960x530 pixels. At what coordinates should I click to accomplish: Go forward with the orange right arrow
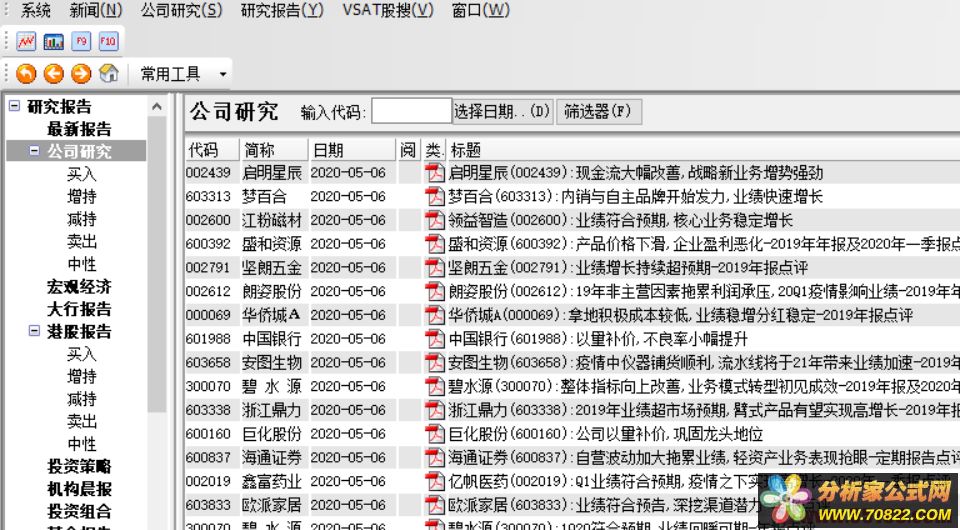81,74
